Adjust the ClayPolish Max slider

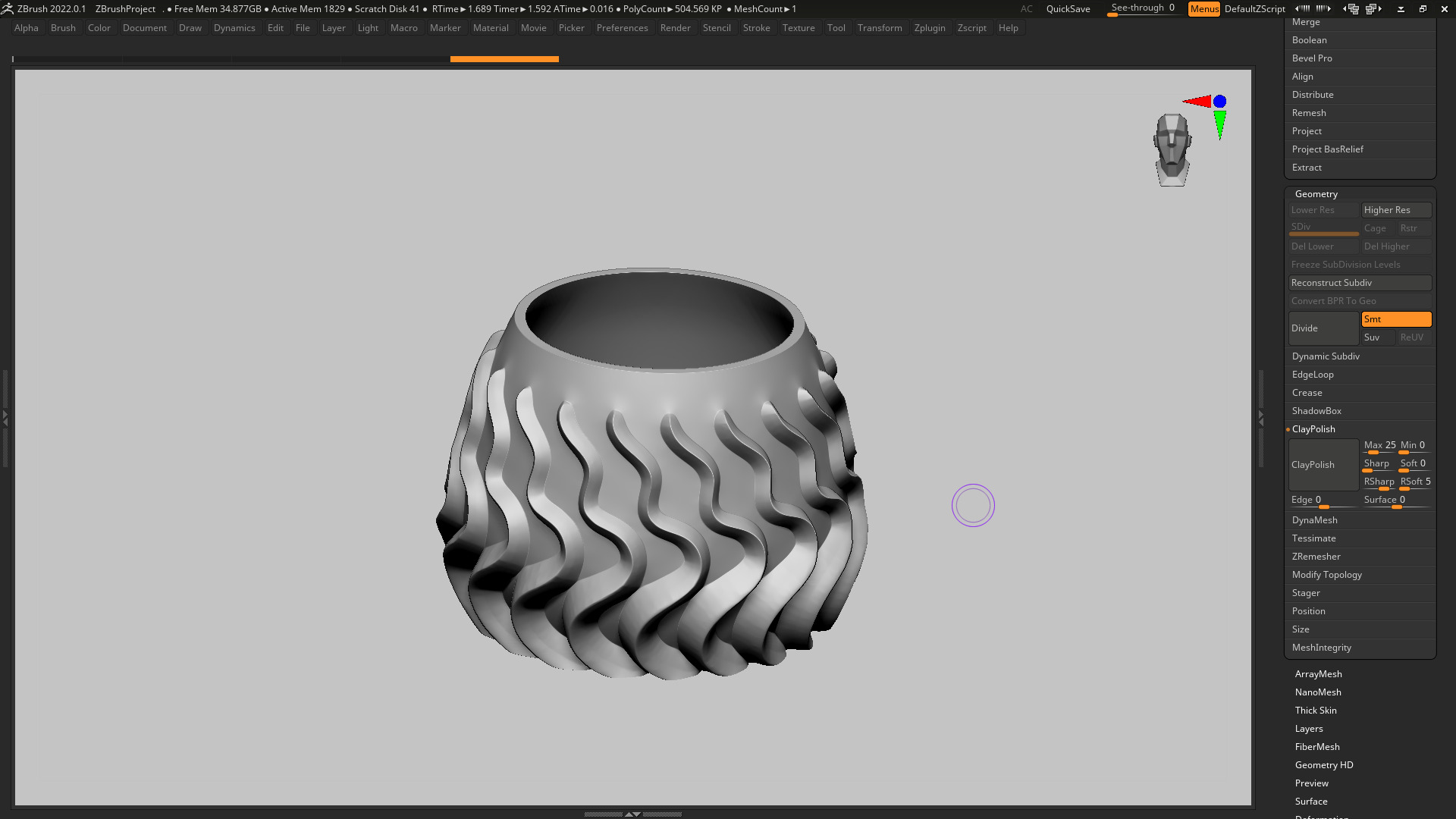pyautogui.click(x=1379, y=446)
